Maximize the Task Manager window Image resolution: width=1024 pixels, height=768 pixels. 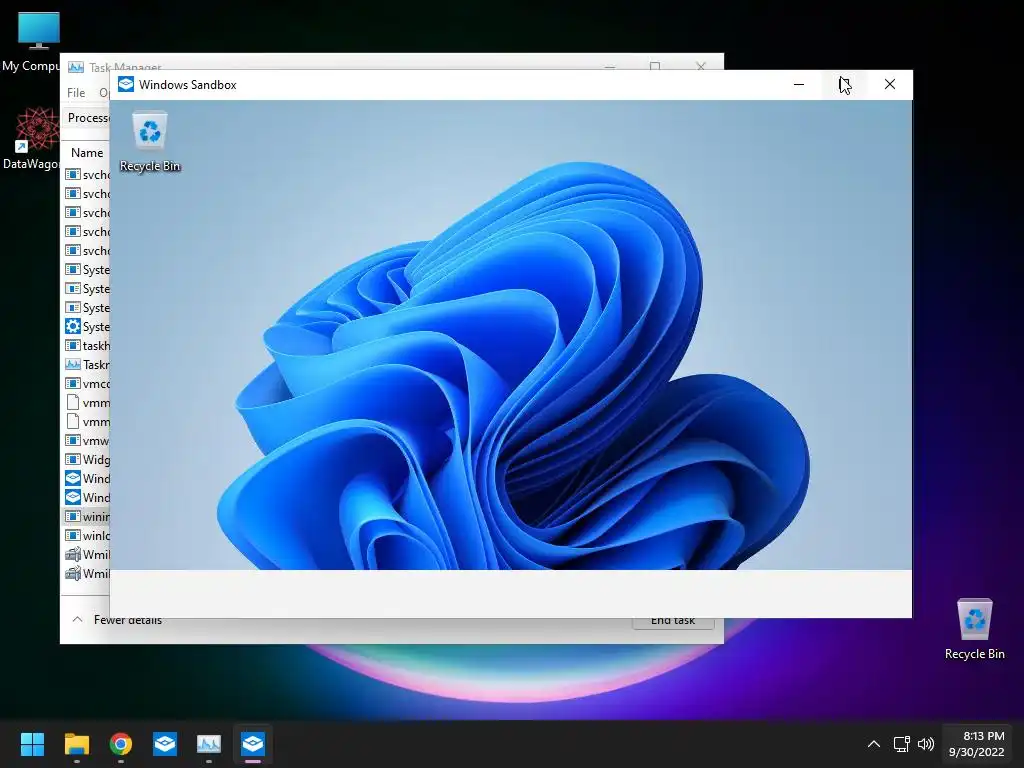655,65
